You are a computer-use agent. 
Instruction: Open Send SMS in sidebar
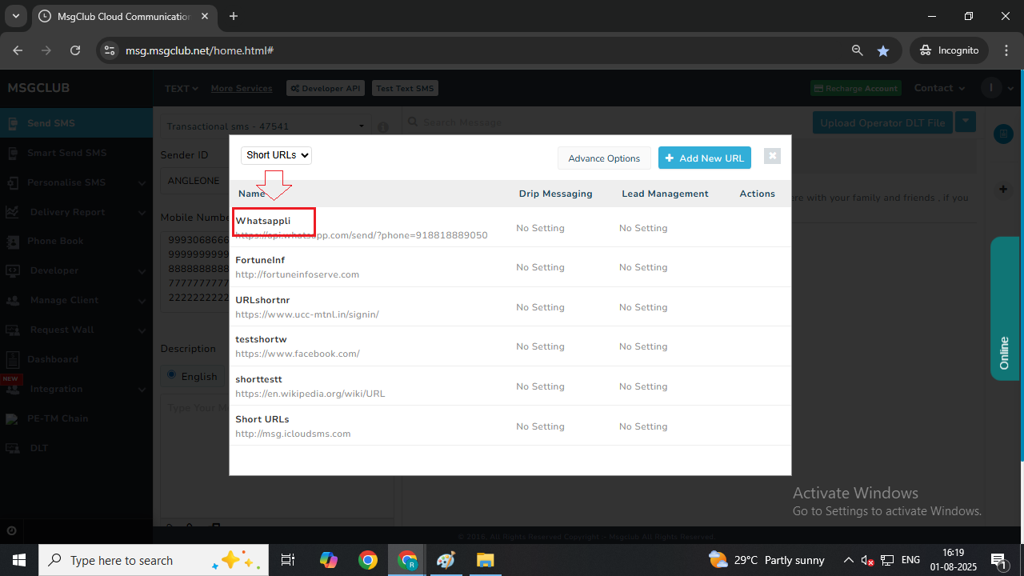76,123
